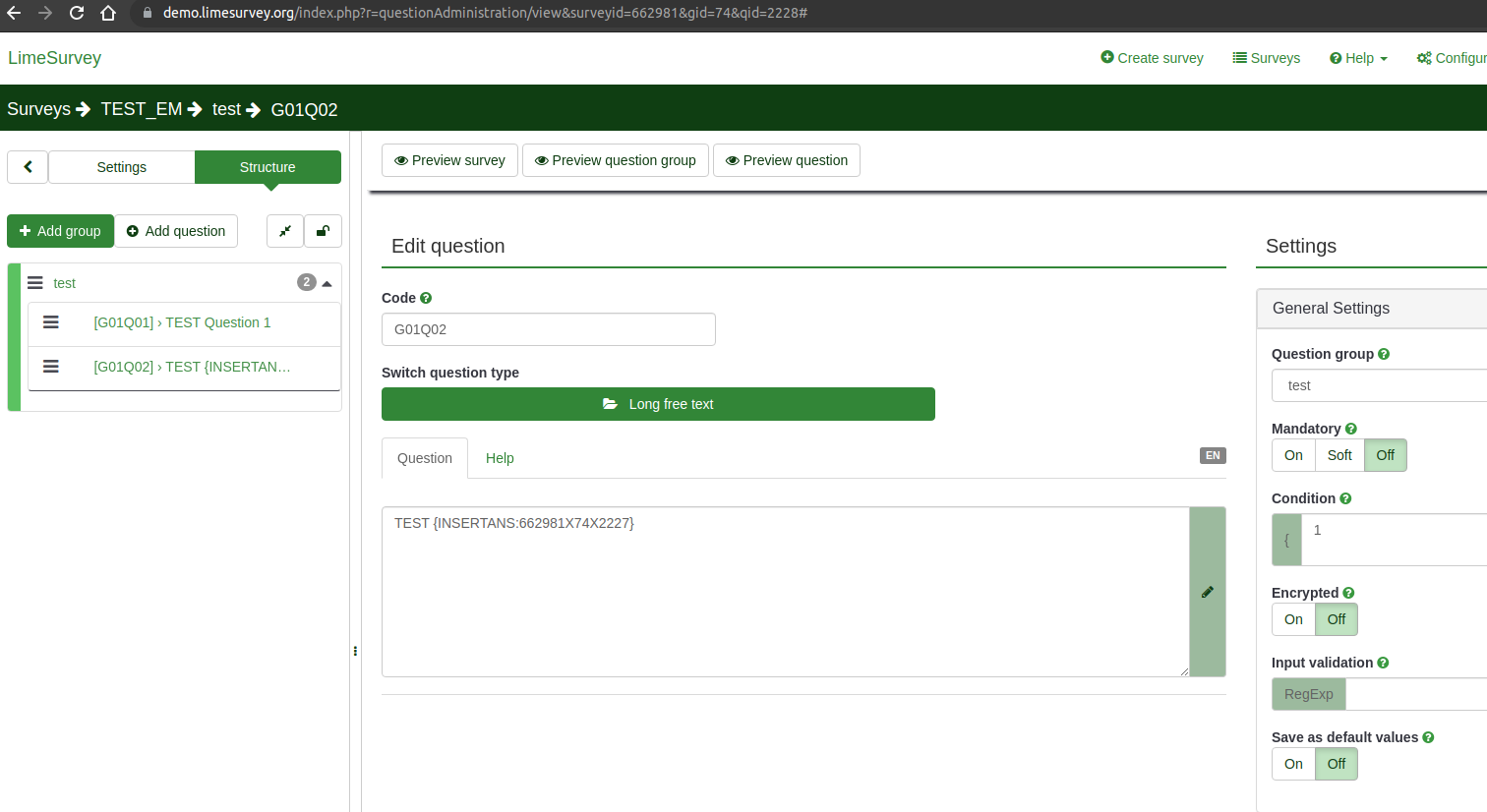Switch to the Help tab
The width and height of the screenshot is (1487, 812).
pyautogui.click(x=500, y=458)
